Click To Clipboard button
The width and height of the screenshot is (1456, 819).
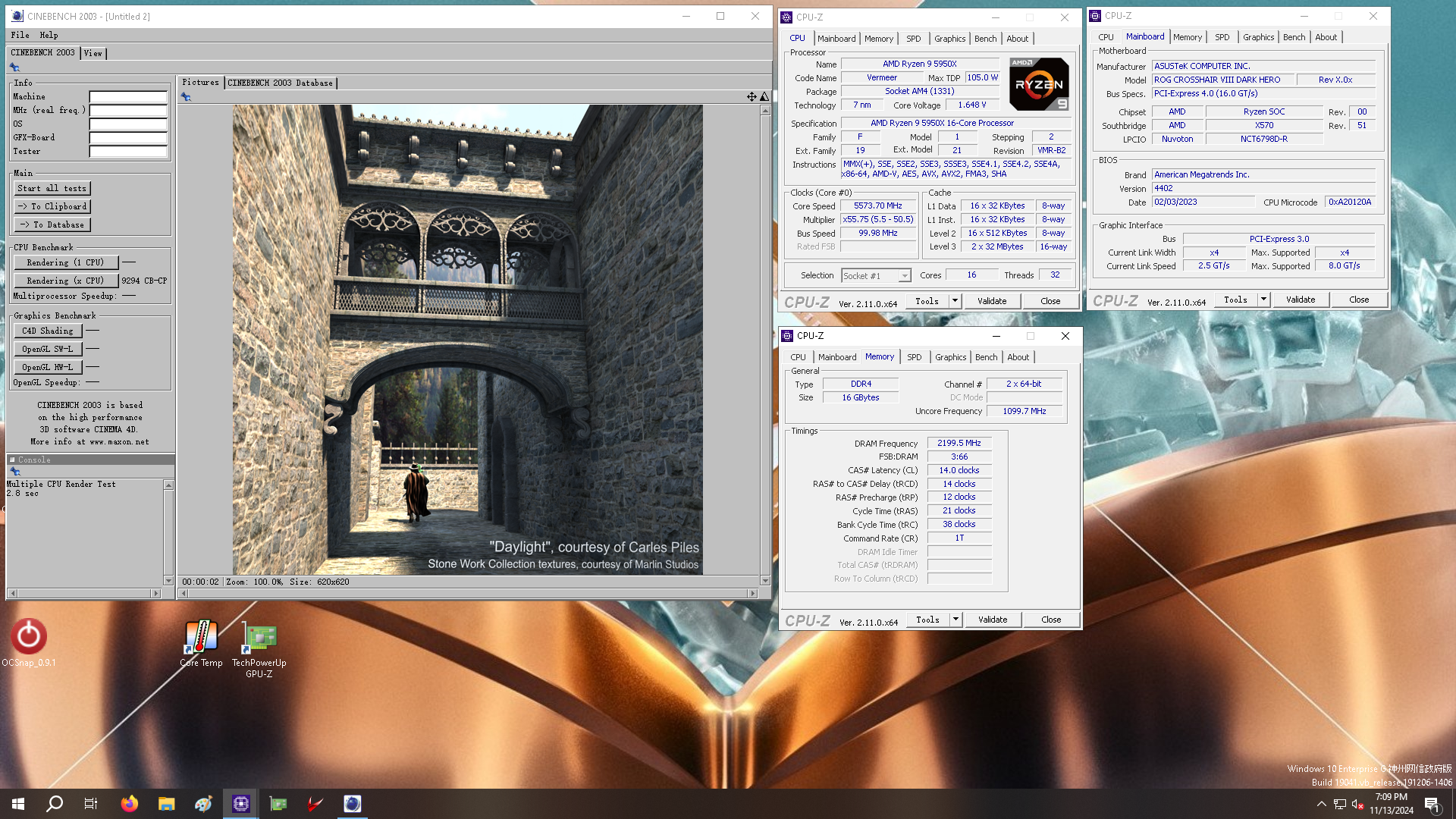coord(52,206)
